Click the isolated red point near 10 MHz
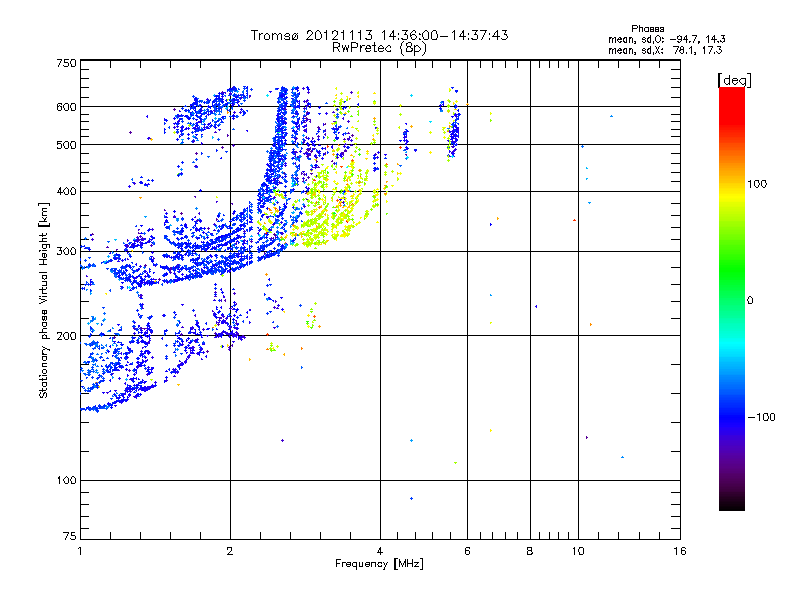 click(x=574, y=220)
